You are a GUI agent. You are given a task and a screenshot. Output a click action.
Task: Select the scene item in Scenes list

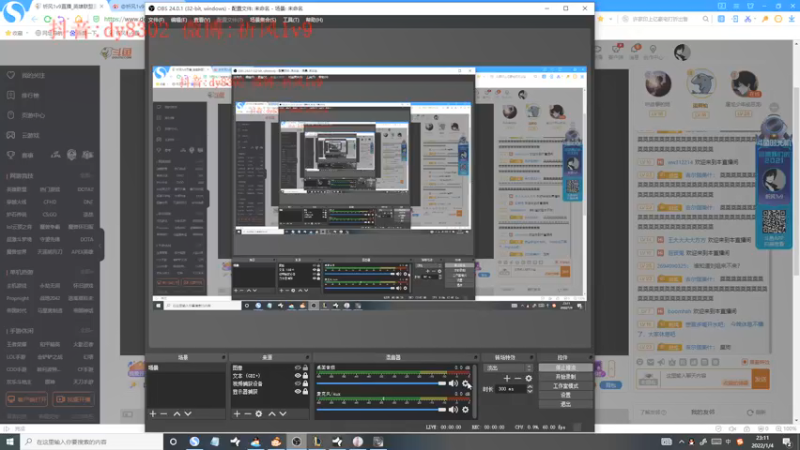[186, 367]
